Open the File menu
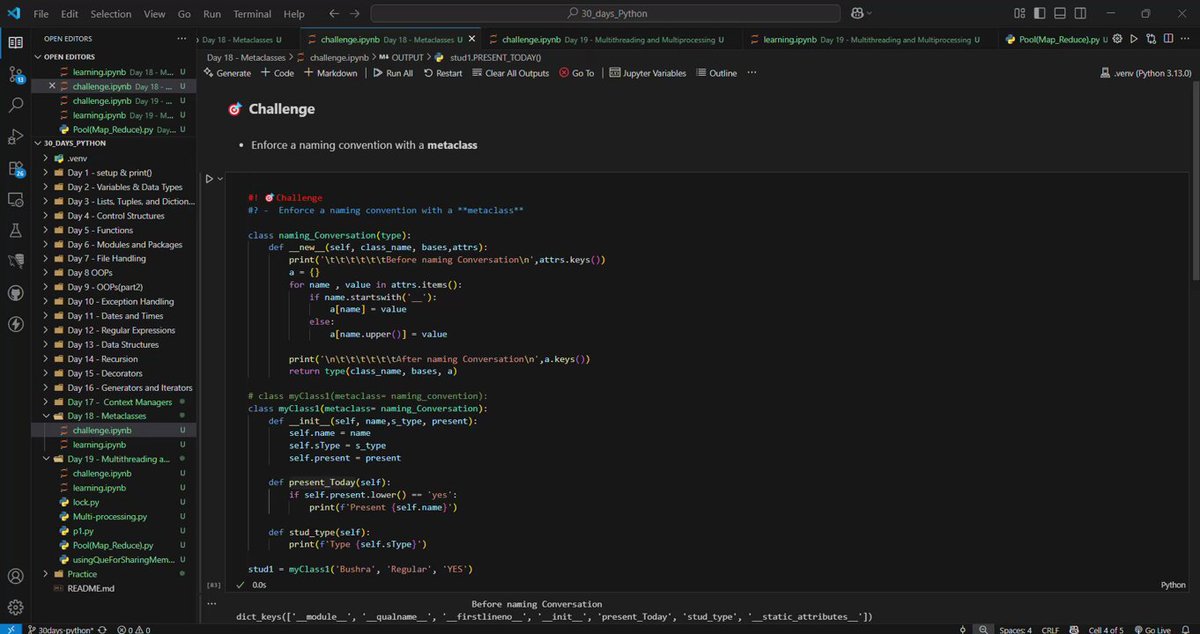Image resolution: width=1200 pixels, height=634 pixels. (41, 14)
